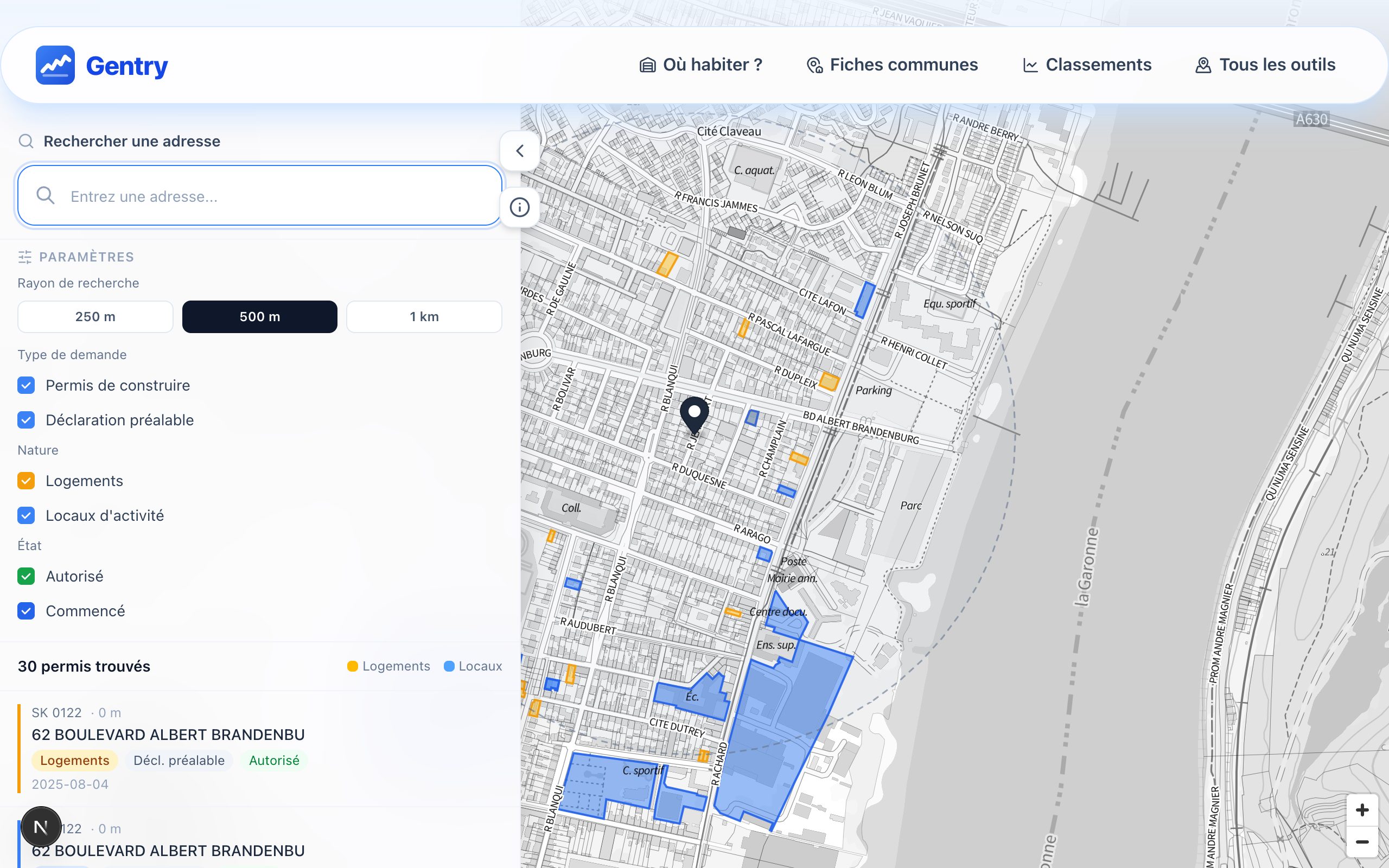
Task: Focus the address search field
Action: pyautogui.click(x=260, y=196)
